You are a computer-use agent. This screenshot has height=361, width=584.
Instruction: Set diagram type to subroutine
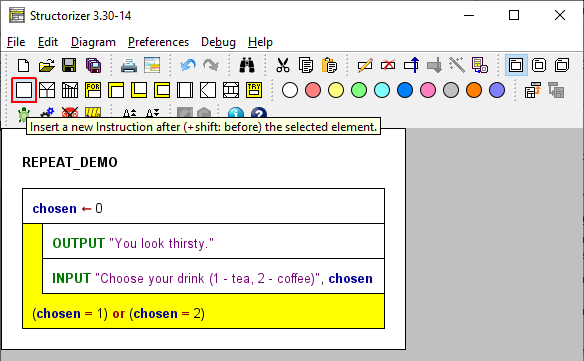coord(539,65)
